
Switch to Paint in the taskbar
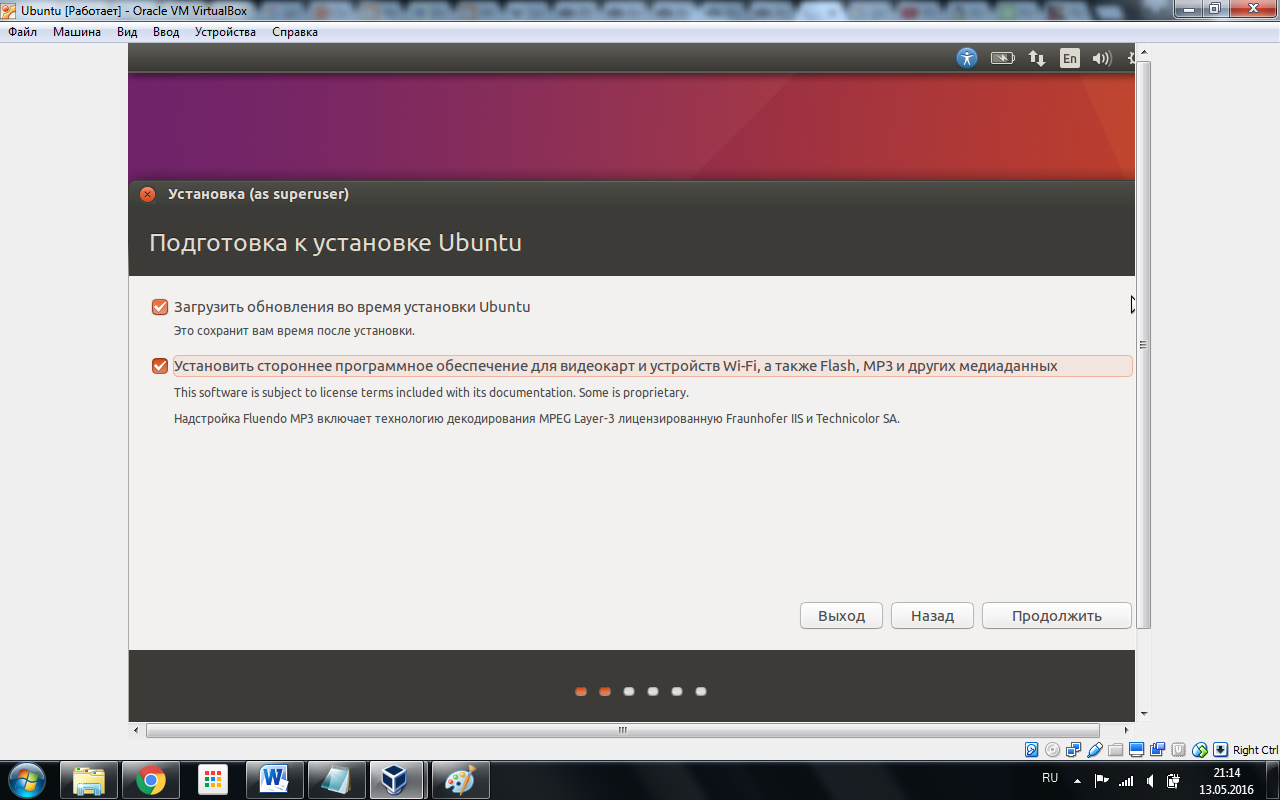(460, 780)
